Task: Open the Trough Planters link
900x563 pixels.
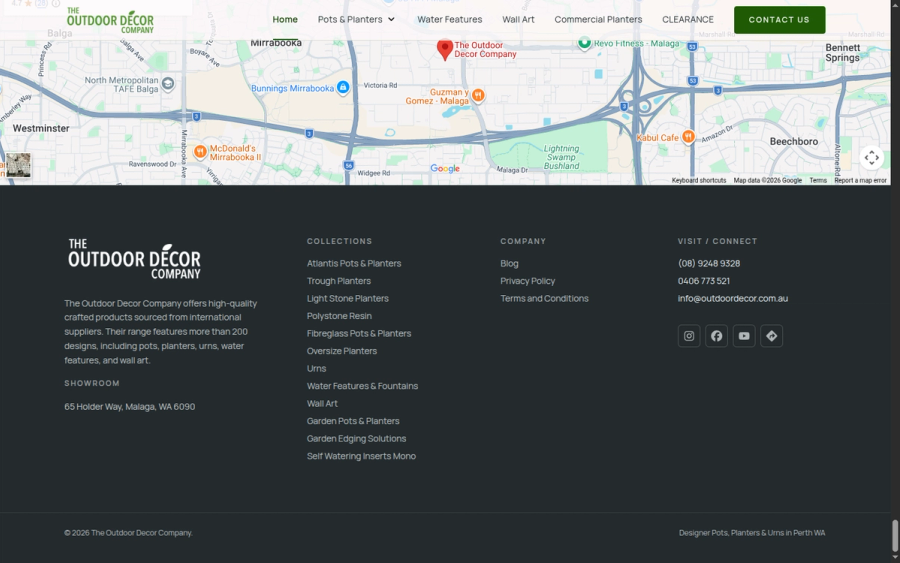Action: pos(339,281)
